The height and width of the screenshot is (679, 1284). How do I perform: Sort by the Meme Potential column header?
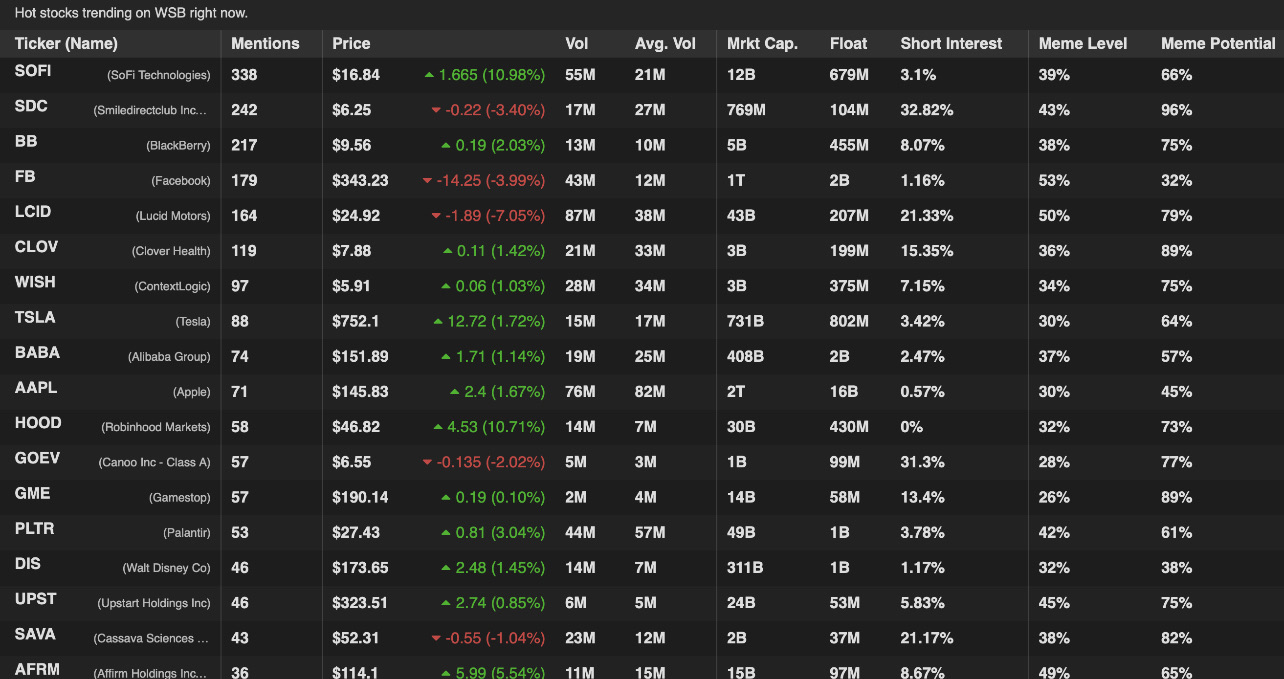pyautogui.click(x=1218, y=44)
